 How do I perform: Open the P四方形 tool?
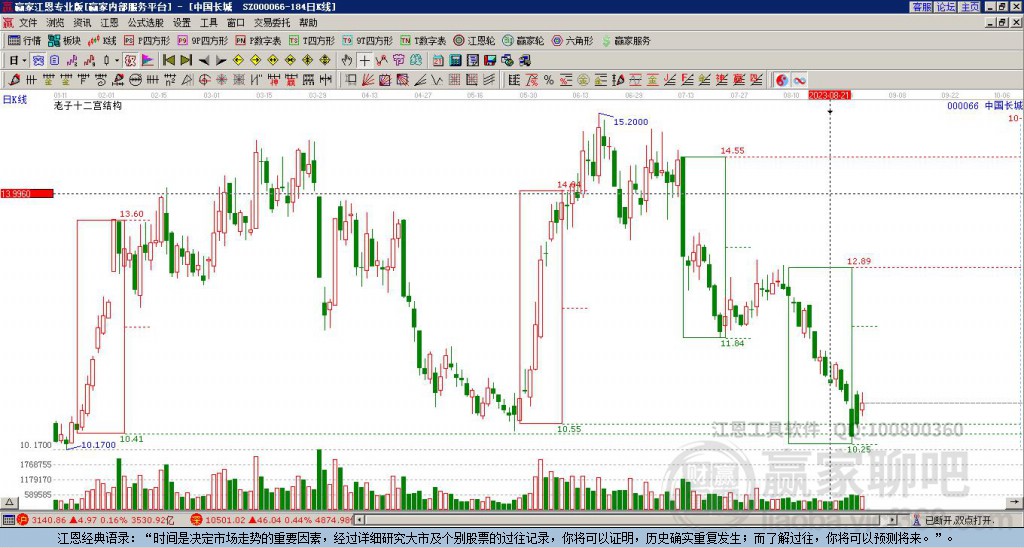(147, 40)
